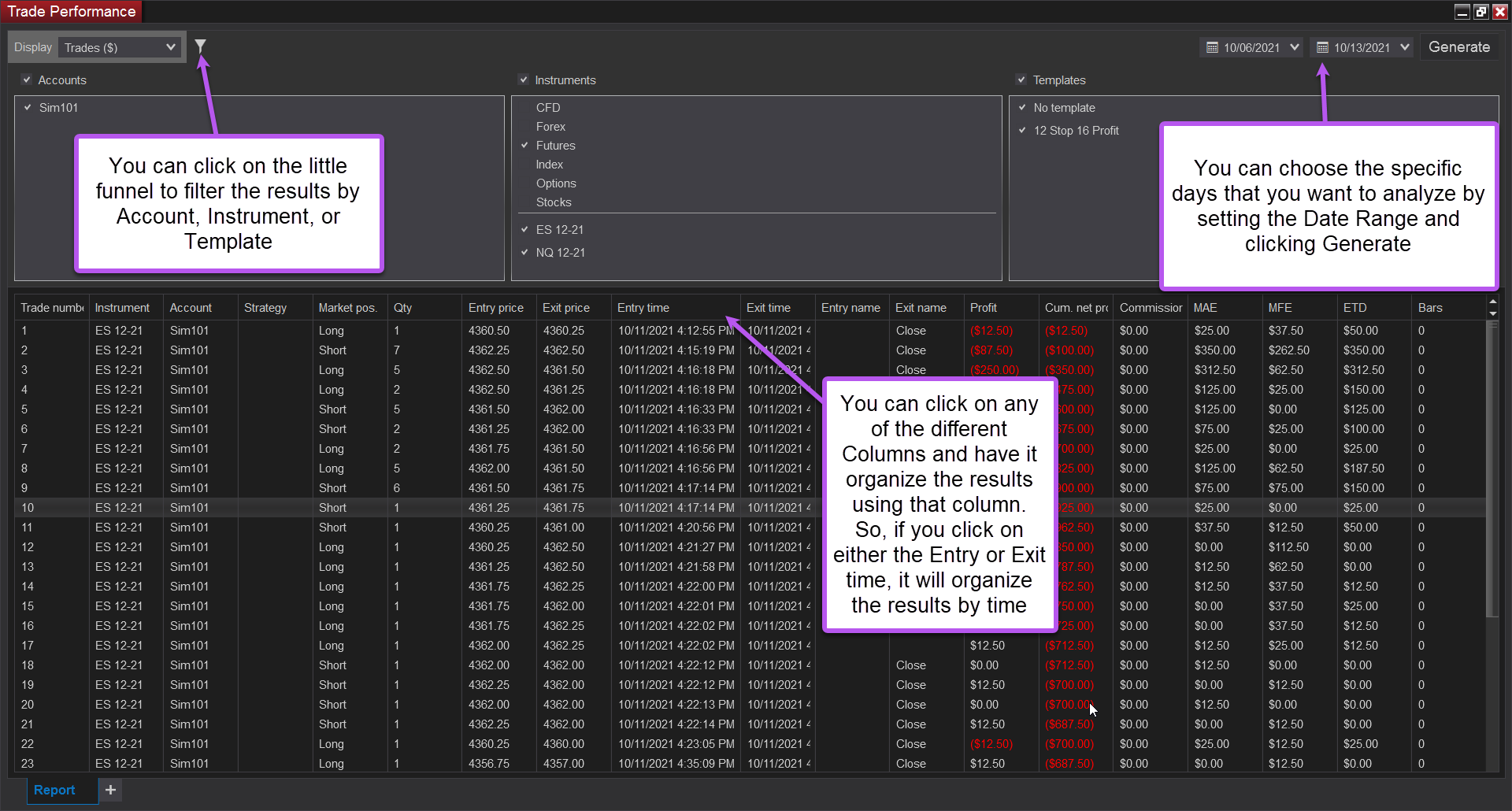
Task: Uncheck the Futures instrument type
Action: click(524, 145)
